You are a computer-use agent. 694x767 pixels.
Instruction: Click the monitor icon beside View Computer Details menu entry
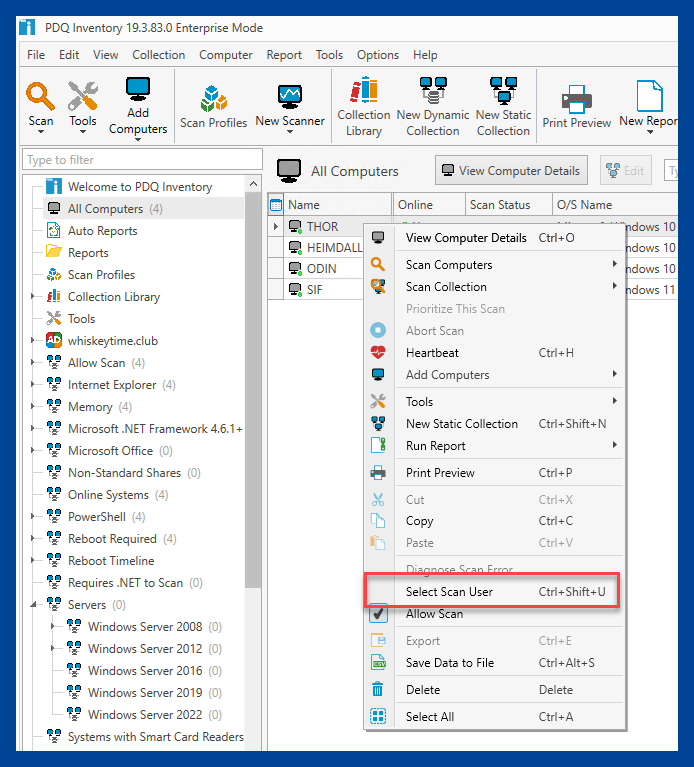coord(378,237)
